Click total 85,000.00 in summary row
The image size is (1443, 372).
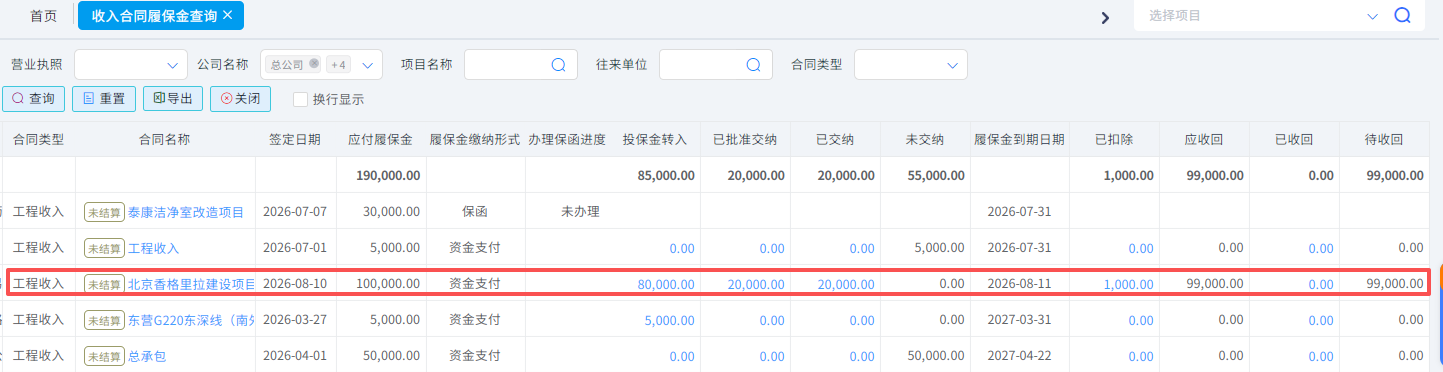point(665,175)
